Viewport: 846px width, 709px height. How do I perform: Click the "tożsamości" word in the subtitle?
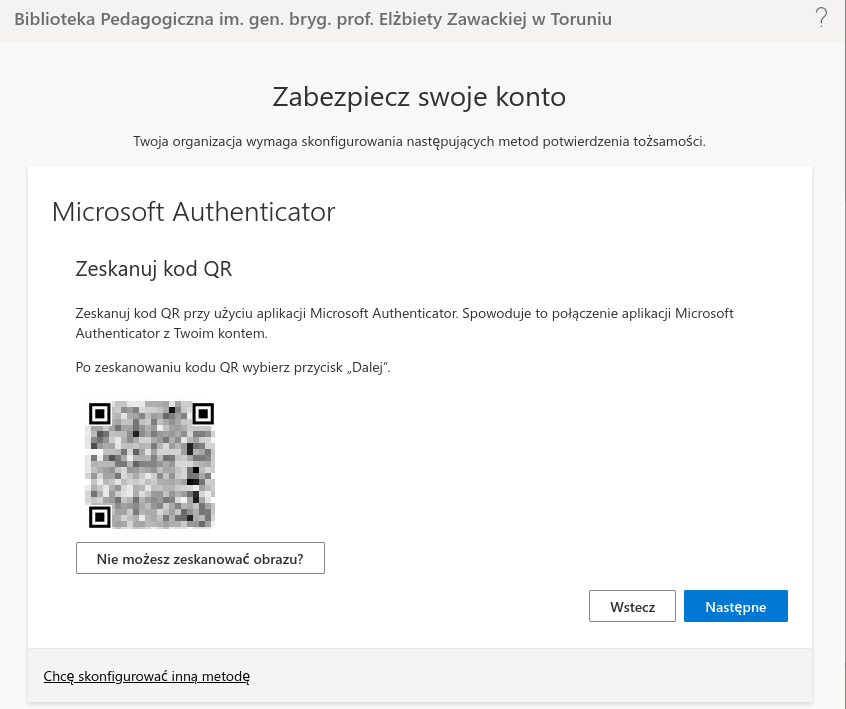(x=671, y=141)
